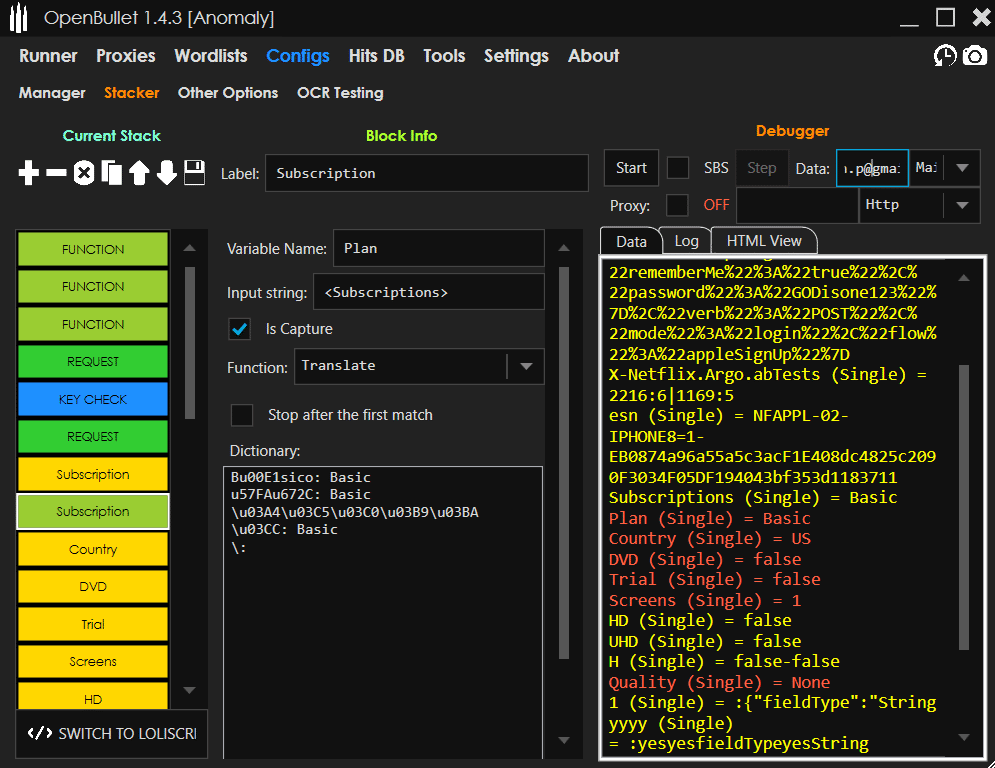Expand the data mode dropdown in the Debugger
Screen dimensions: 995x768
click(x=962, y=168)
